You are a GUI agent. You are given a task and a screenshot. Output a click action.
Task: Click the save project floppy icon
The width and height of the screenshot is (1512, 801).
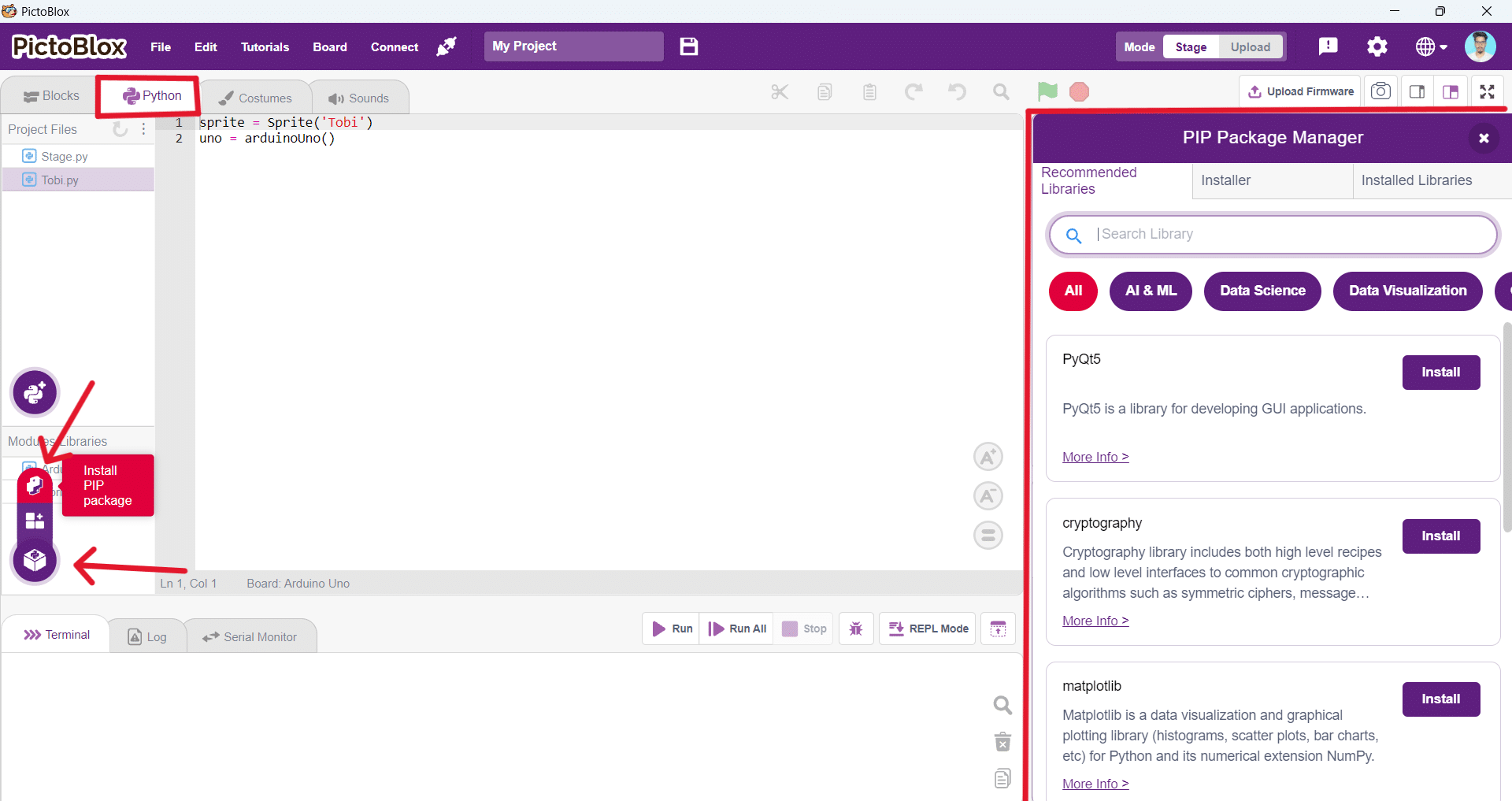[689, 46]
